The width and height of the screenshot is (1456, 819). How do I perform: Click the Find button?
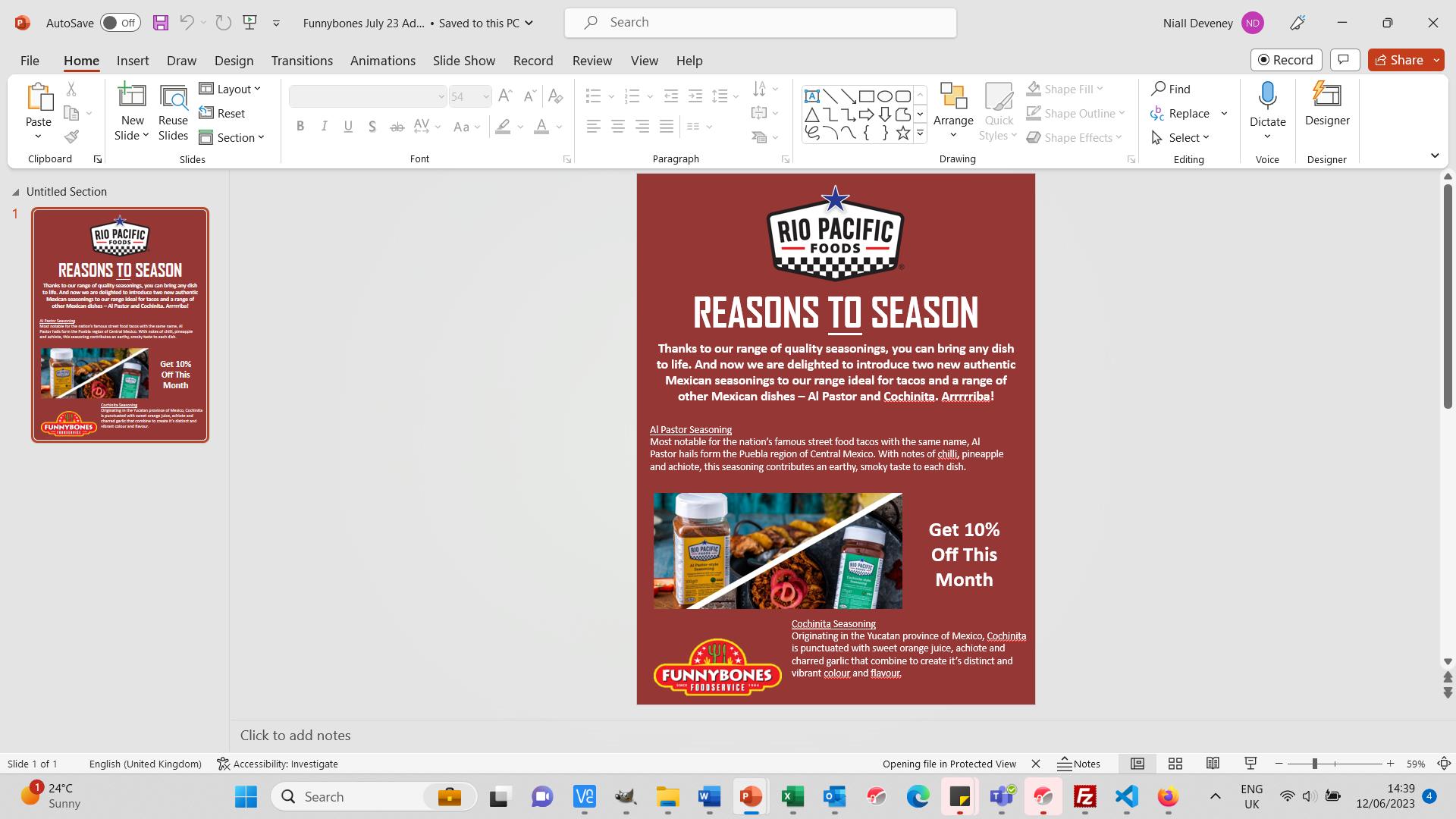pos(1171,89)
